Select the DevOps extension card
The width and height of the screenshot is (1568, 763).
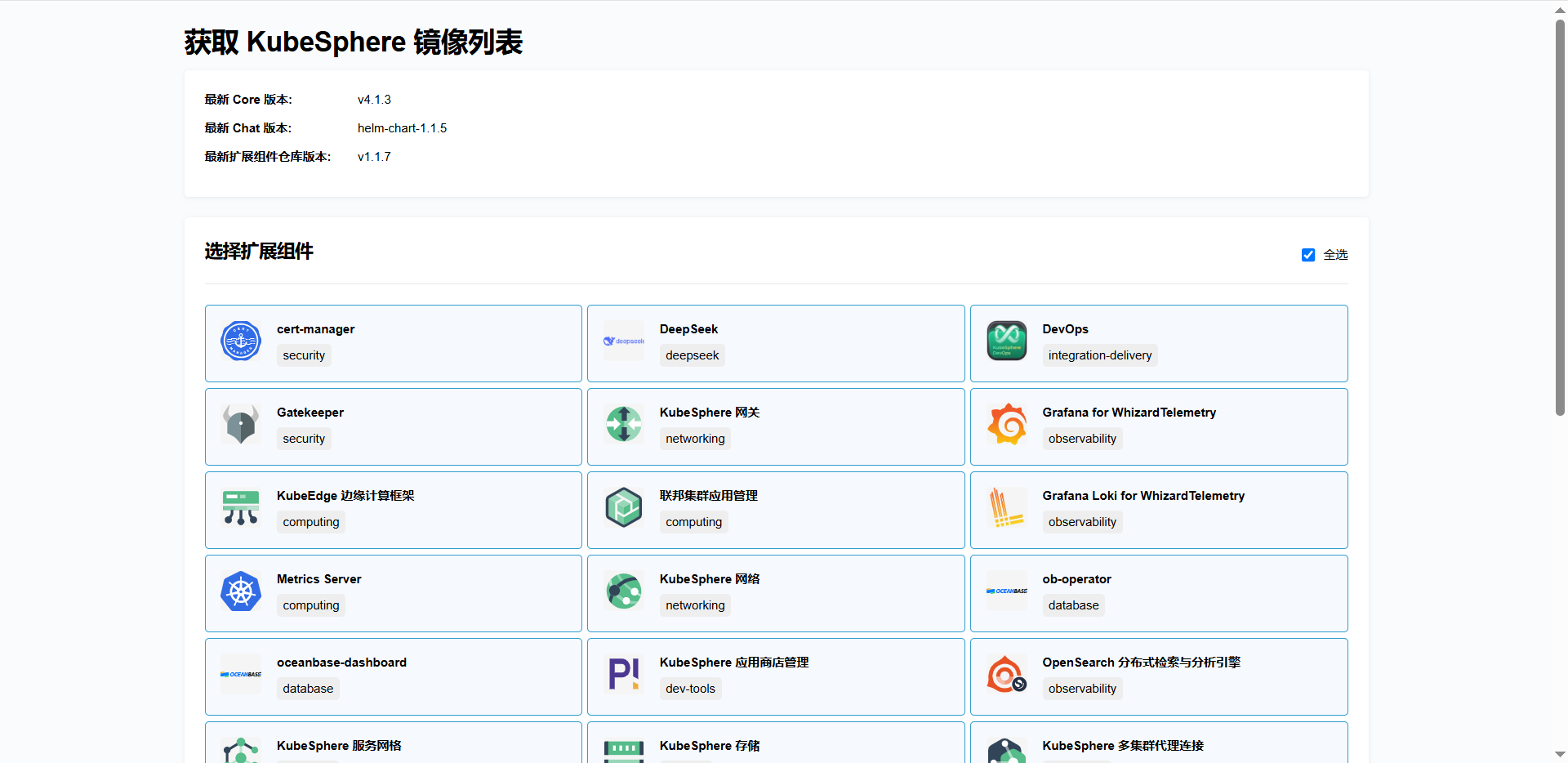tap(1159, 343)
